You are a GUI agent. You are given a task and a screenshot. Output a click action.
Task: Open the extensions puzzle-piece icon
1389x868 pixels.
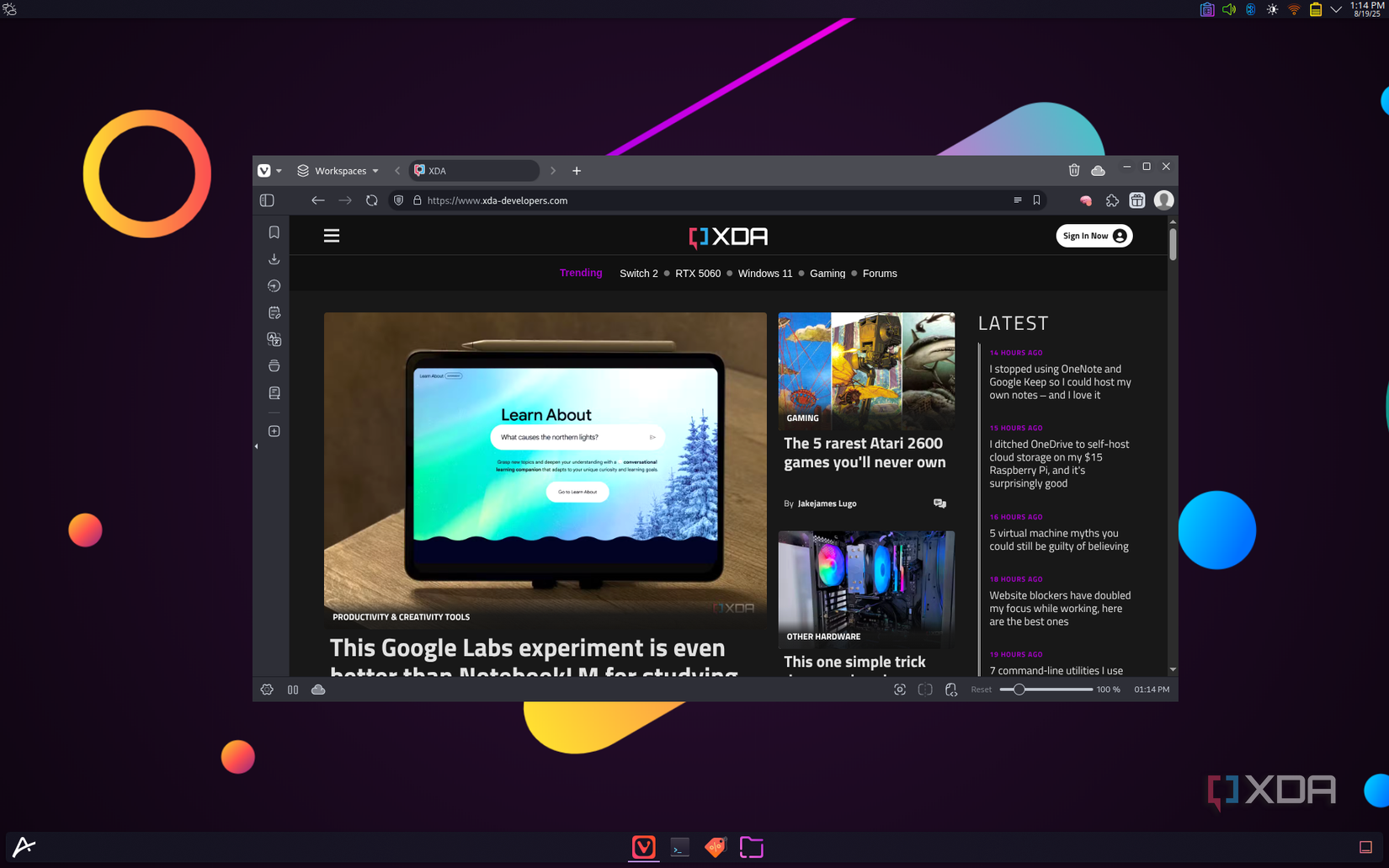click(x=1112, y=200)
